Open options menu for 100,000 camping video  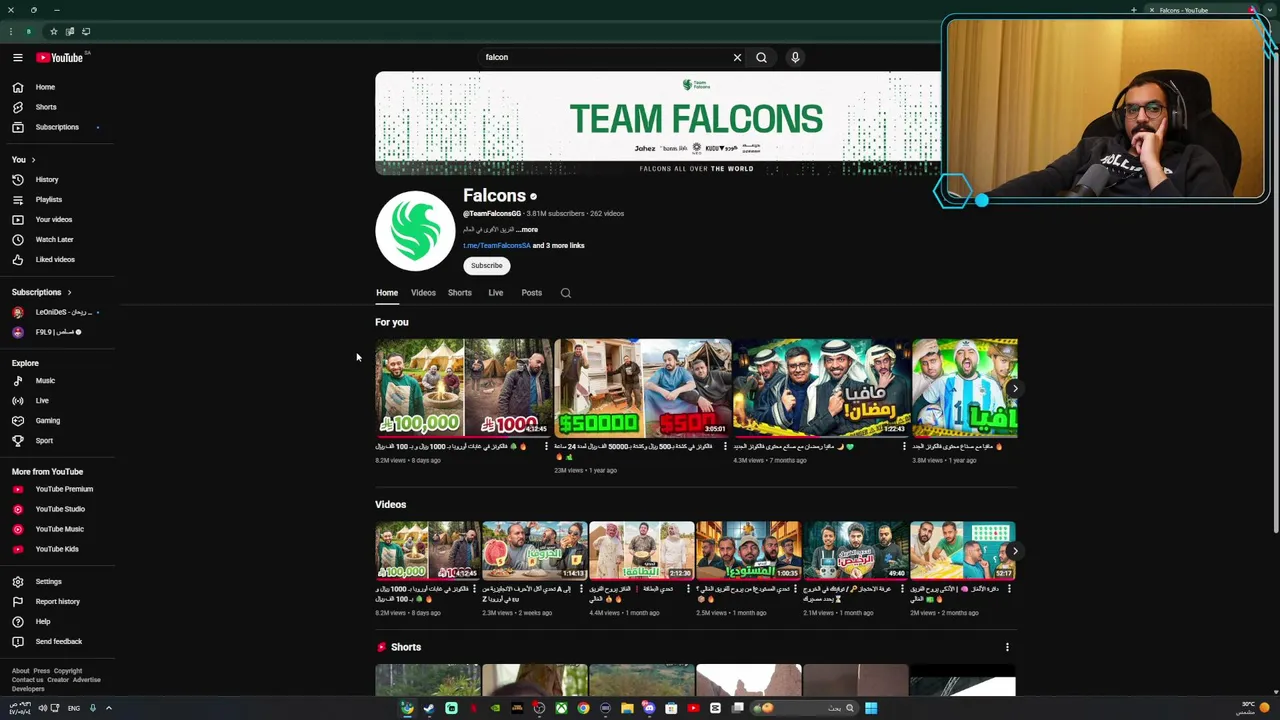pyautogui.click(x=546, y=446)
